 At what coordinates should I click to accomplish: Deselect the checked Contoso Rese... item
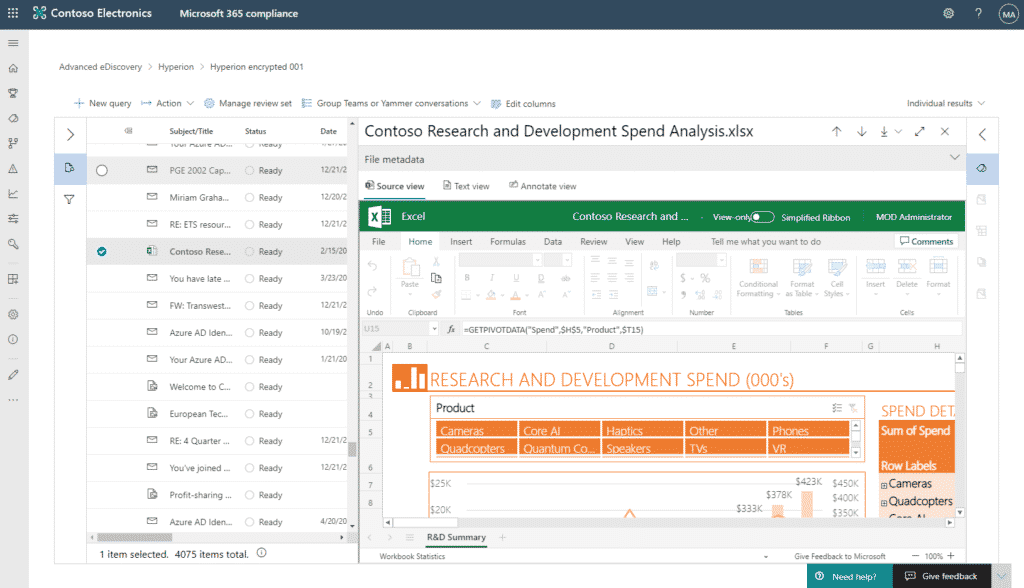[102, 252]
